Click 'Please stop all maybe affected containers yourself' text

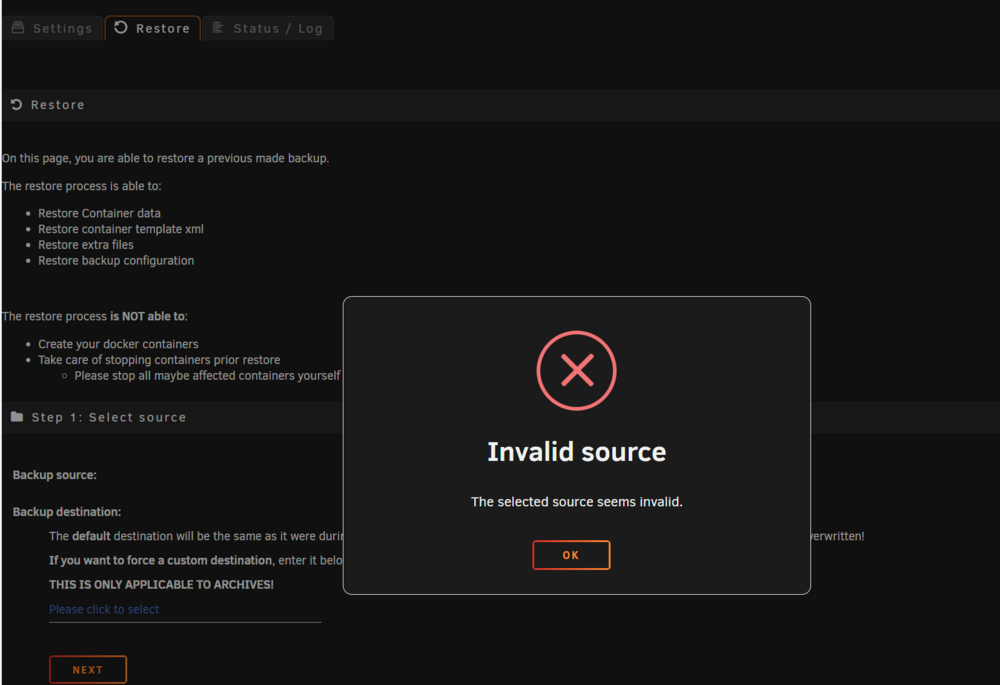pos(207,376)
